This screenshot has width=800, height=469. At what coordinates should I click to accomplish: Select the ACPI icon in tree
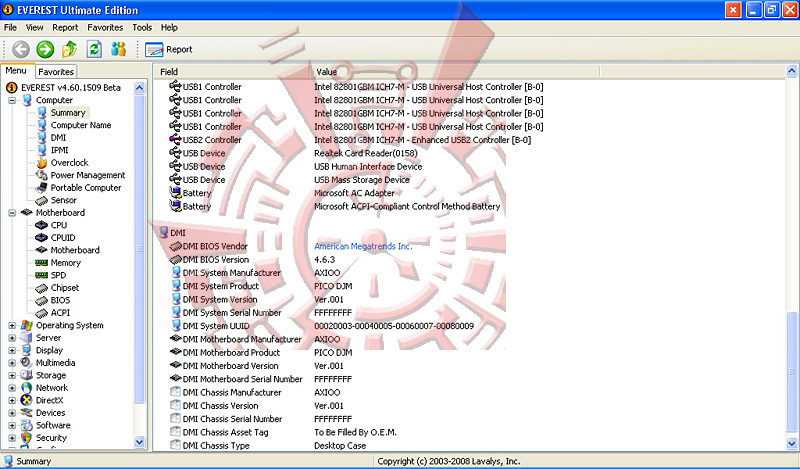(x=42, y=313)
